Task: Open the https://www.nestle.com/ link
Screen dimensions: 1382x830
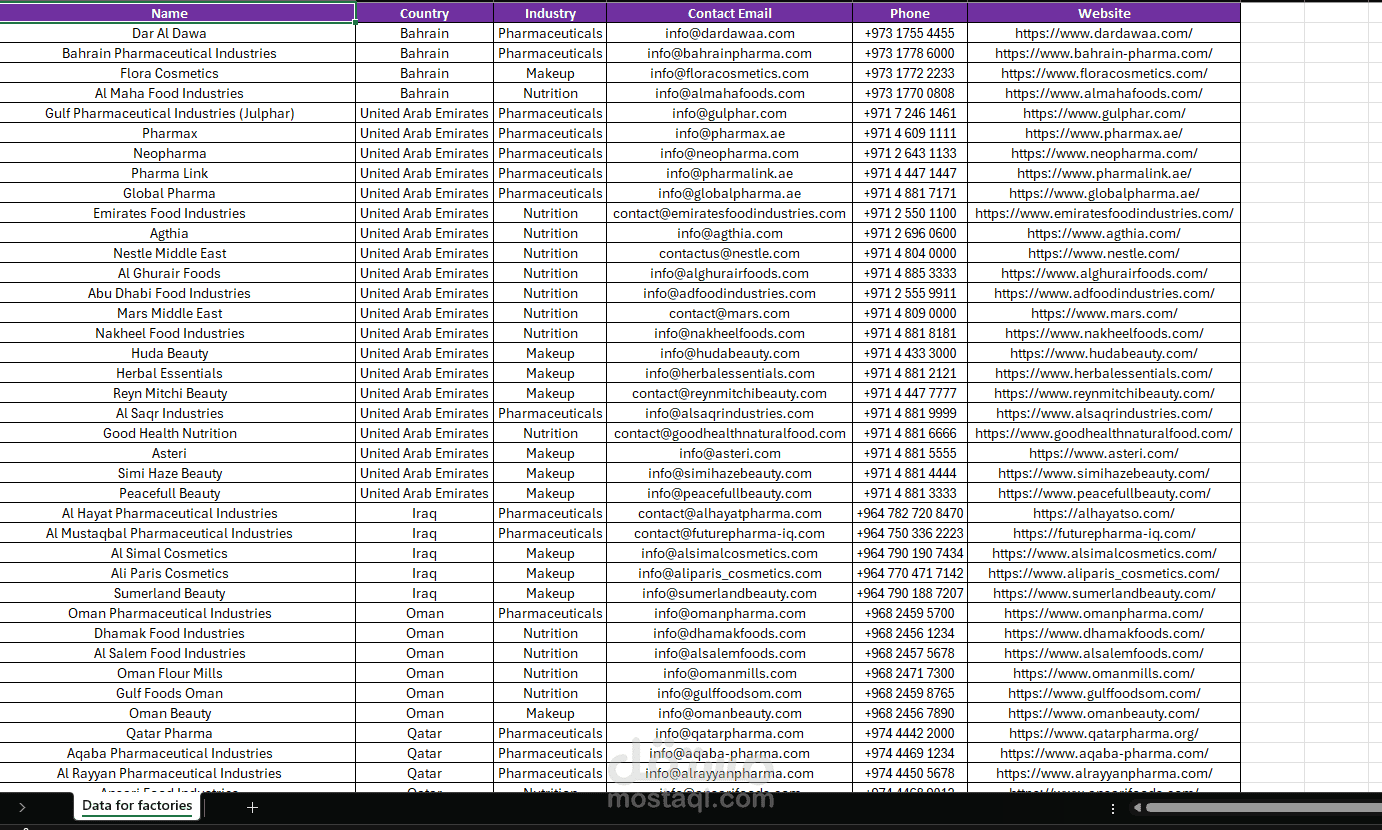Action: click(x=1104, y=253)
